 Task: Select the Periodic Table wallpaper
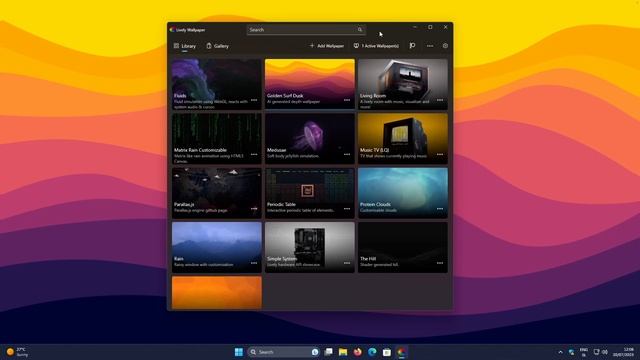[x=310, y=193]
